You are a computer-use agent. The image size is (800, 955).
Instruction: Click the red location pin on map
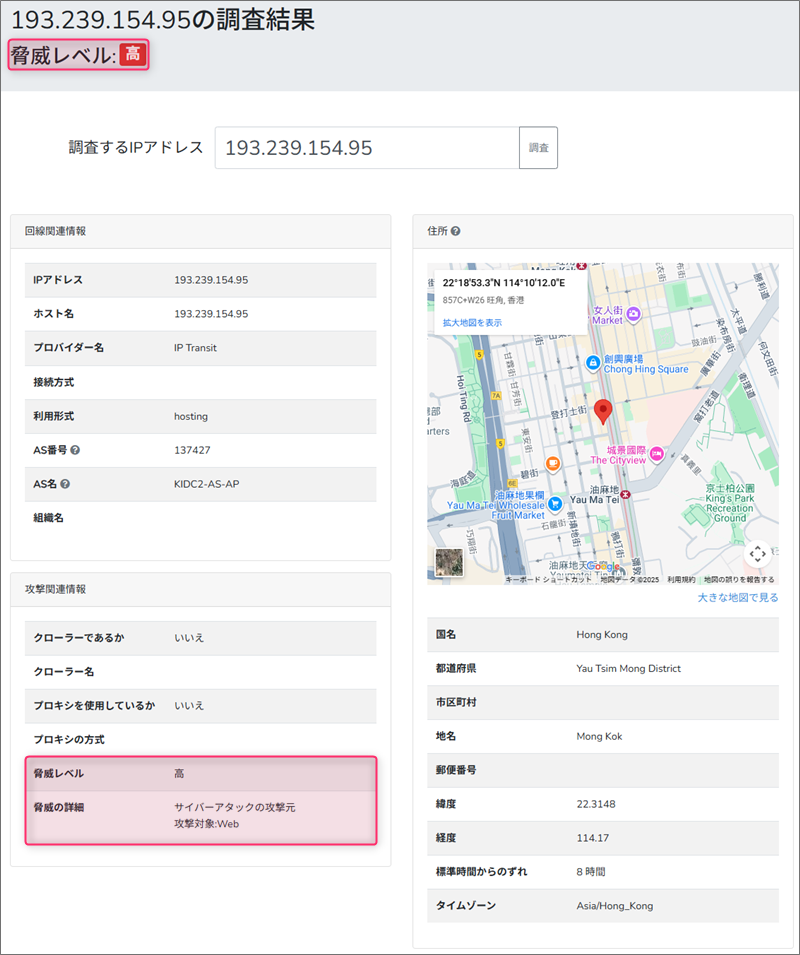603,411
